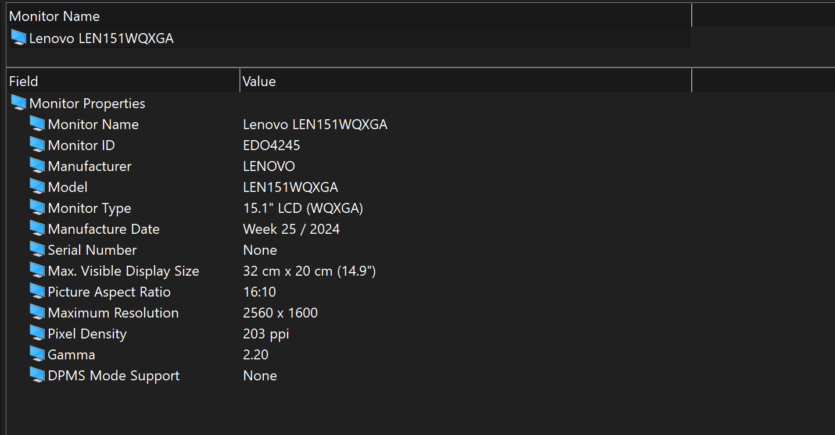Click the DPMS Mode Support icon

tap(37, 375)
